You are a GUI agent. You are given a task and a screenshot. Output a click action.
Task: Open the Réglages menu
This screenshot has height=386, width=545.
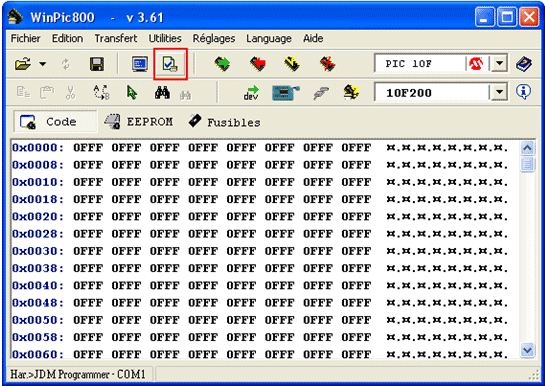[214, 38]
